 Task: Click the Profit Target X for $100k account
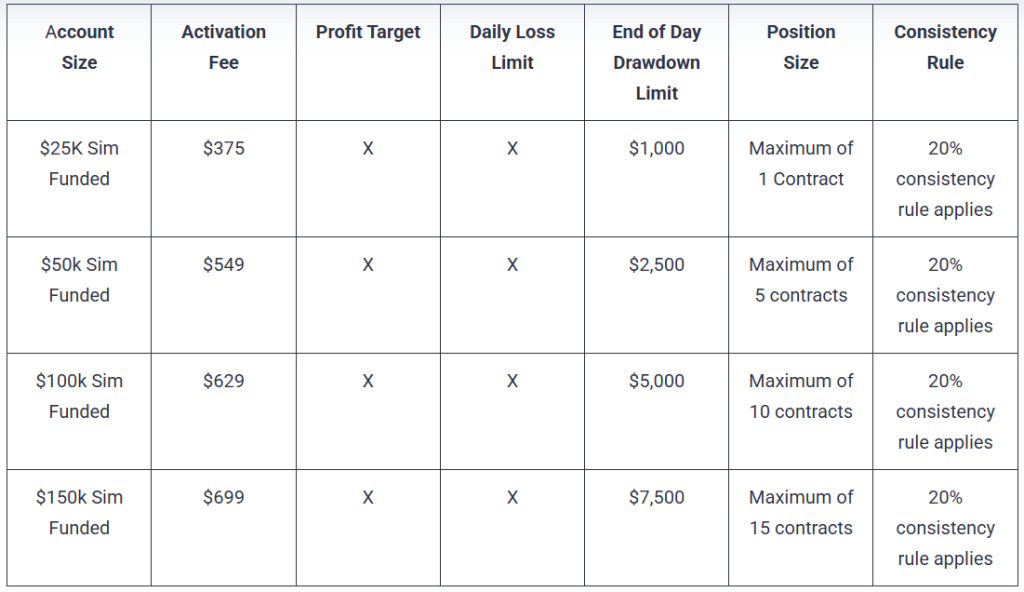tap(368, 381)
